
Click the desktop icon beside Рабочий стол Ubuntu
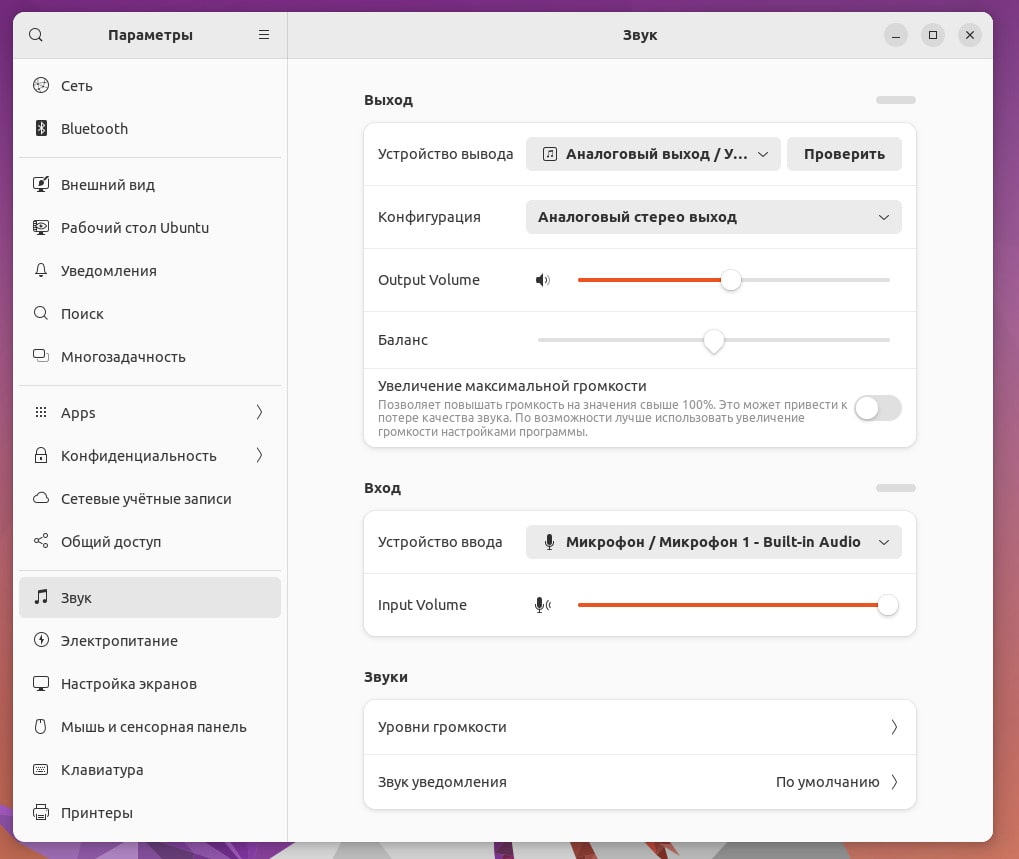pyautogui.click(x=41, y=227)
